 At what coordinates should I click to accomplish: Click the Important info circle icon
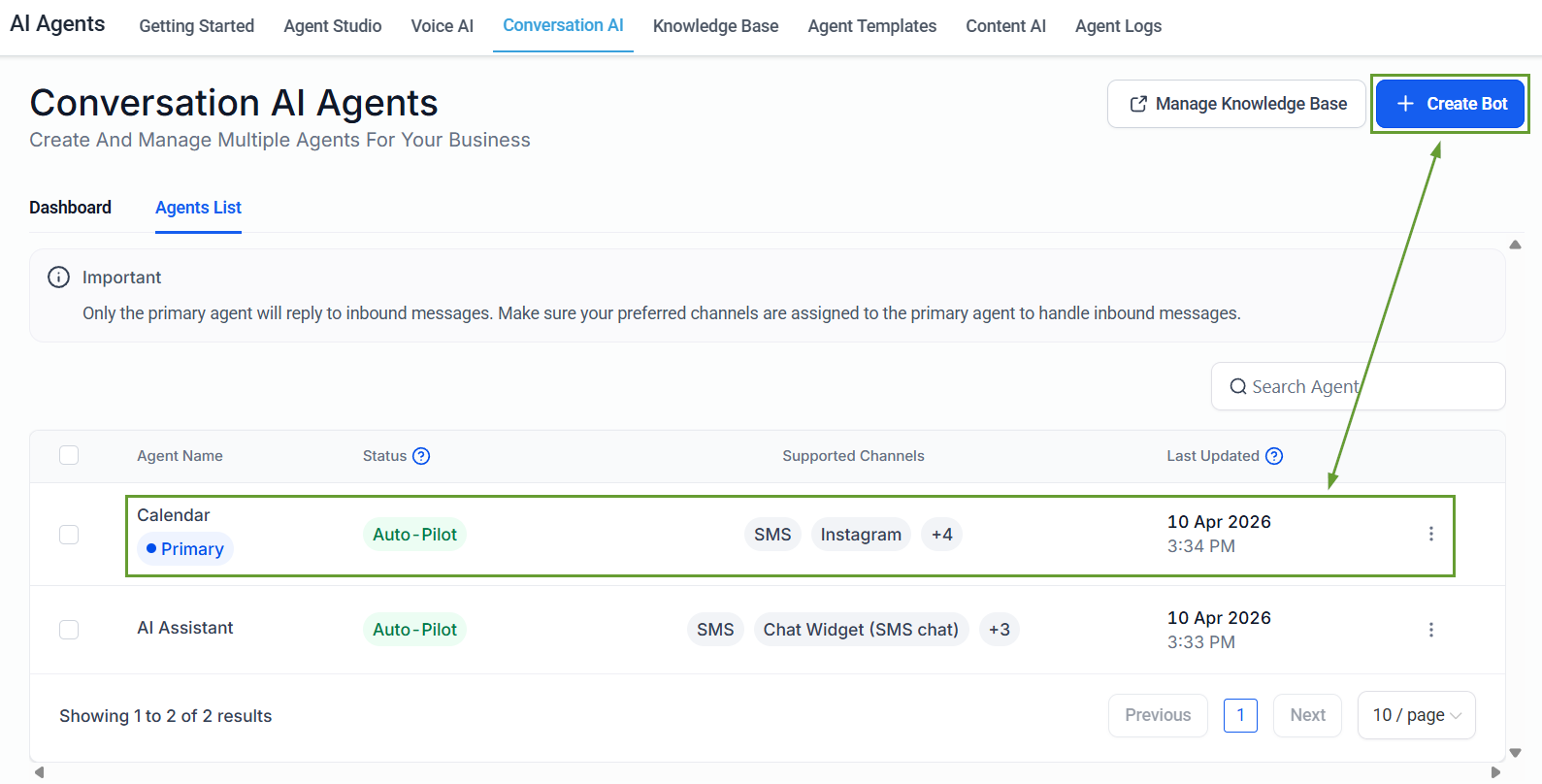[59, 278]
